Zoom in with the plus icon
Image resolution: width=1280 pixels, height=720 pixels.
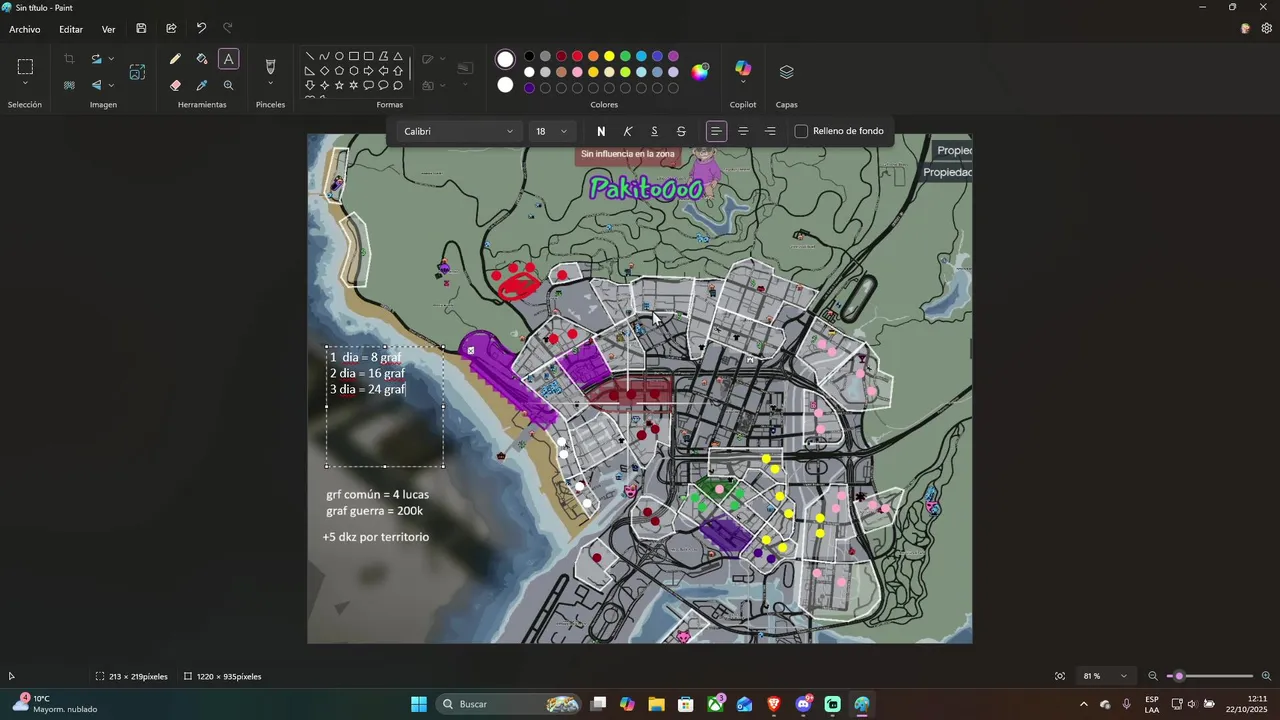pos(1266,676)
